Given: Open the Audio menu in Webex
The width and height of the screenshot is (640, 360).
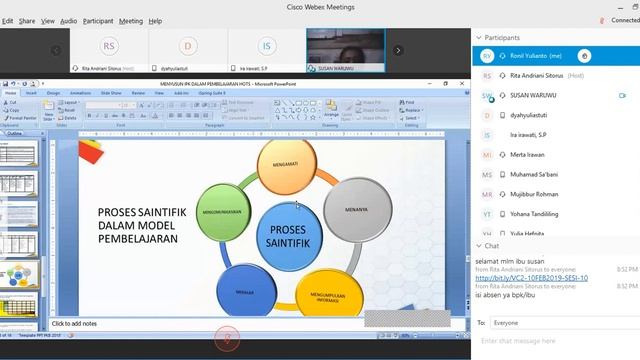Looking at the screenshot, I should pos(69,21).
